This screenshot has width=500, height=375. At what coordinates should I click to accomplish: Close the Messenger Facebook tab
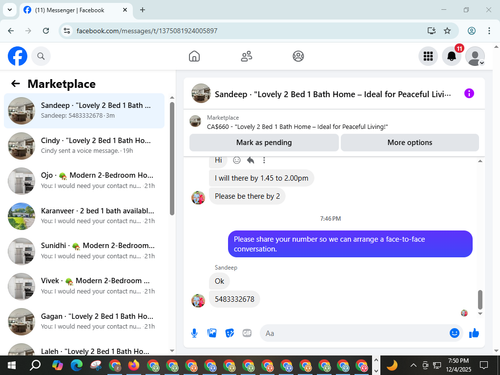tap(125, 10)
